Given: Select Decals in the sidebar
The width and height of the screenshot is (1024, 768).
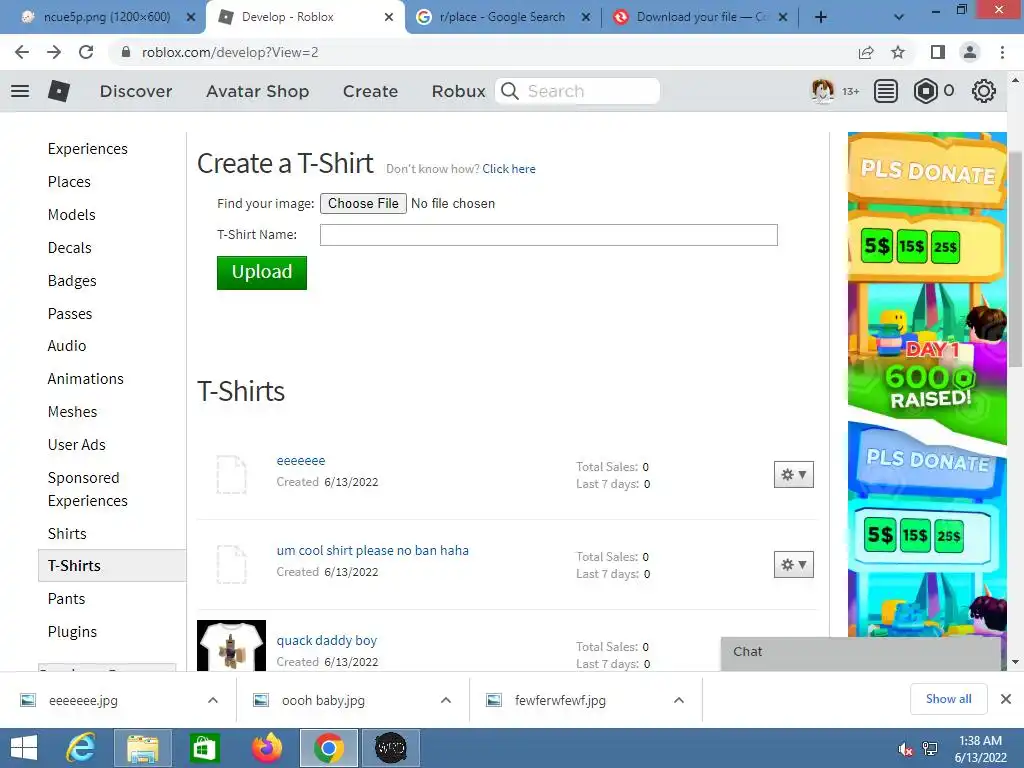Looking at the screenshot, I should (x=69, y=248).
